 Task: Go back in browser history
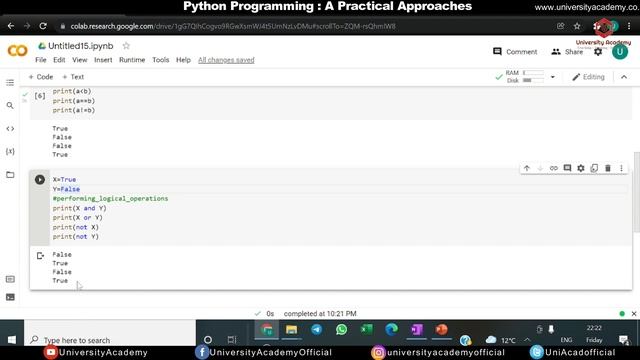tap(11, 26)
